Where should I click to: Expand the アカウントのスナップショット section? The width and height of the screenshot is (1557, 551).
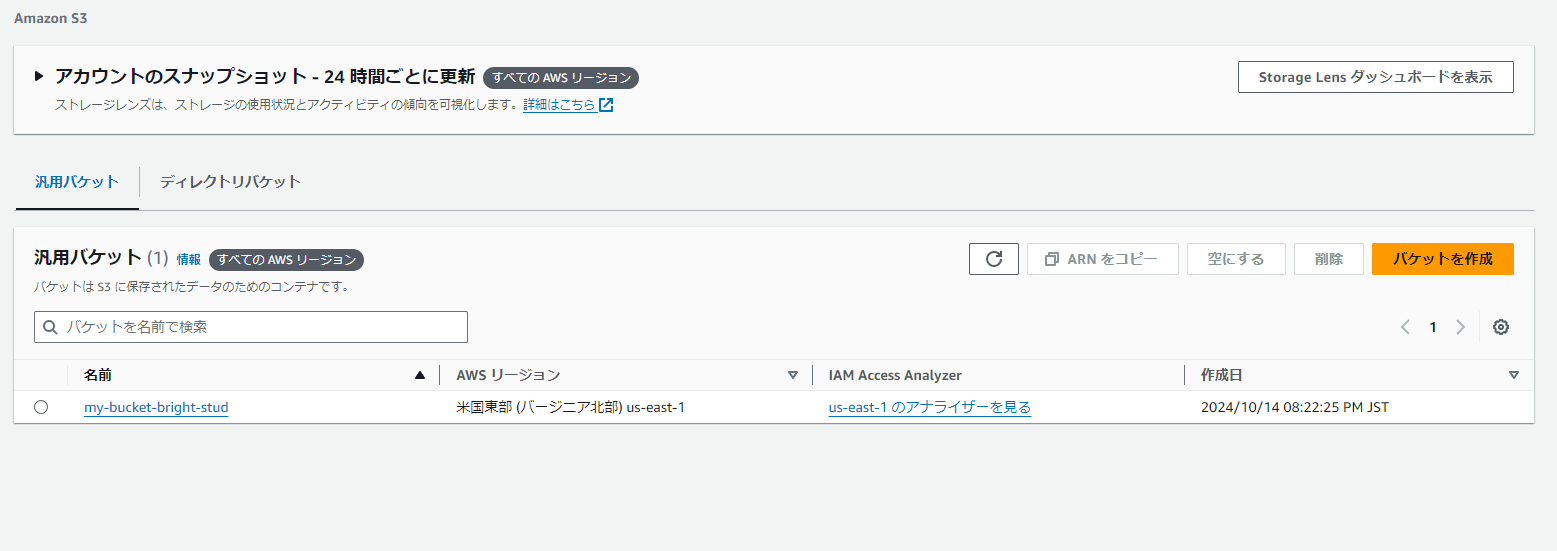39,76
